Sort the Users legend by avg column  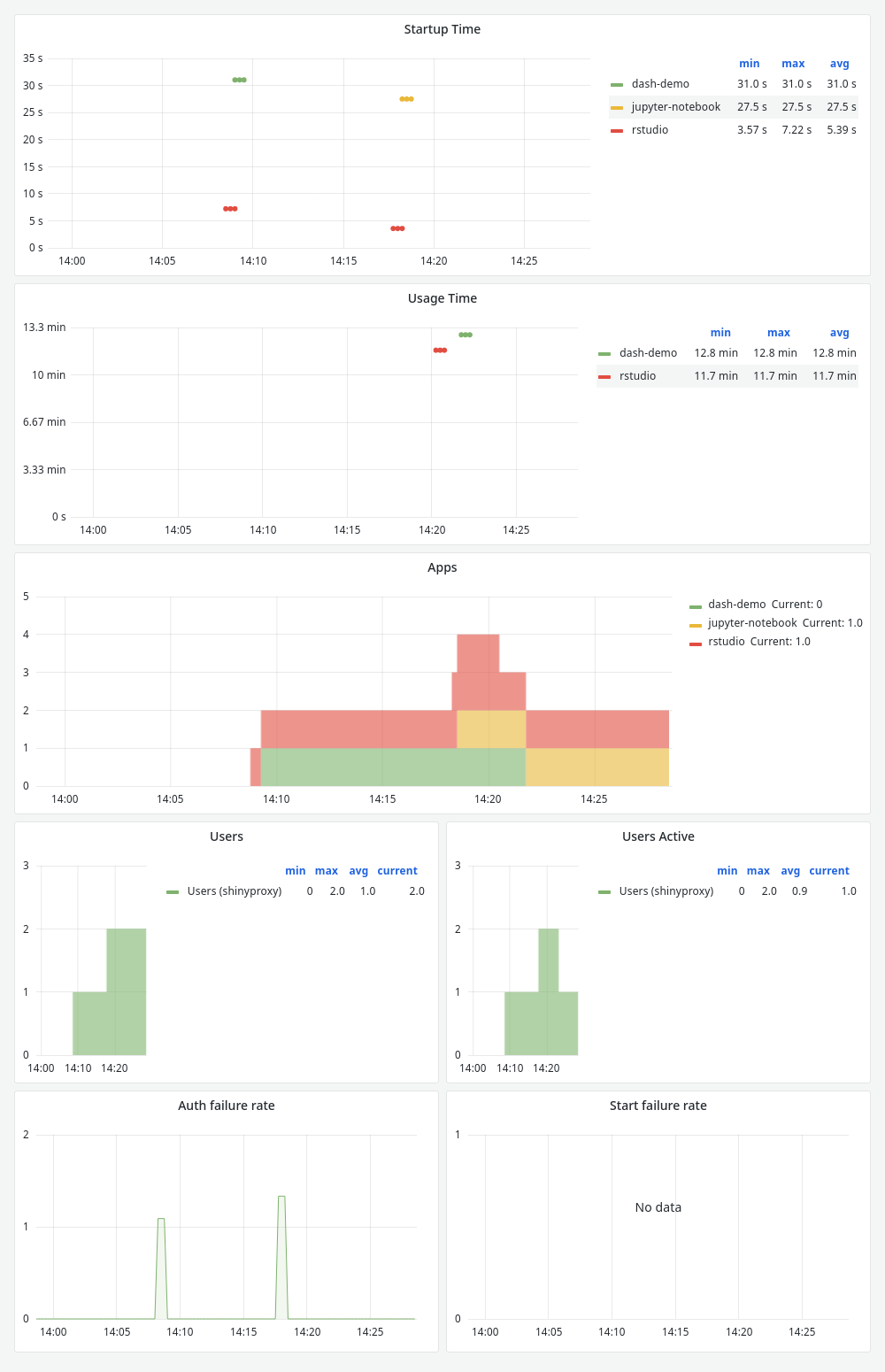point(358,870)
